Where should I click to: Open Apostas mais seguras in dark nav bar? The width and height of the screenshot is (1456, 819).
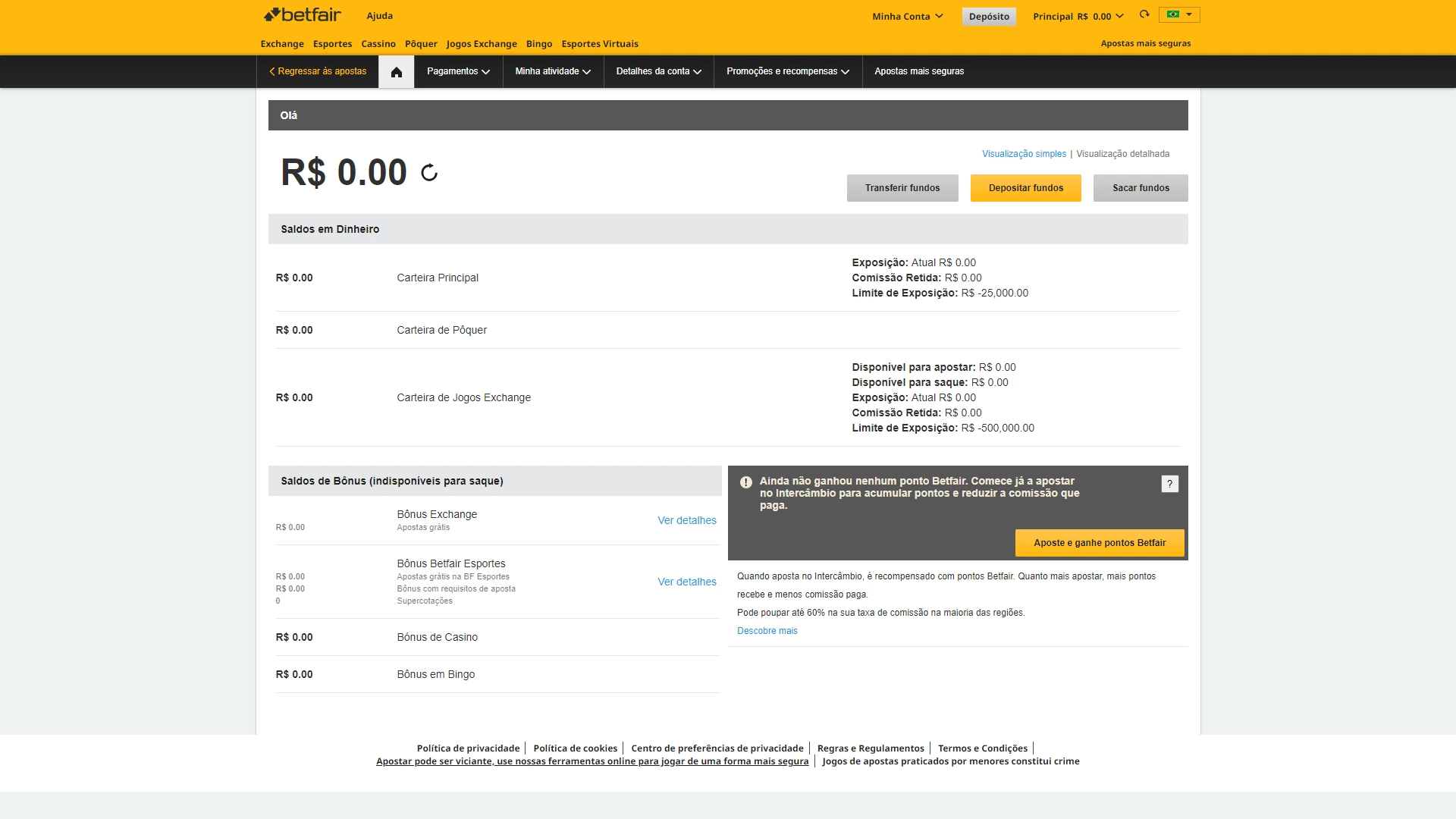pyautogui.click(x=919, y=71)
